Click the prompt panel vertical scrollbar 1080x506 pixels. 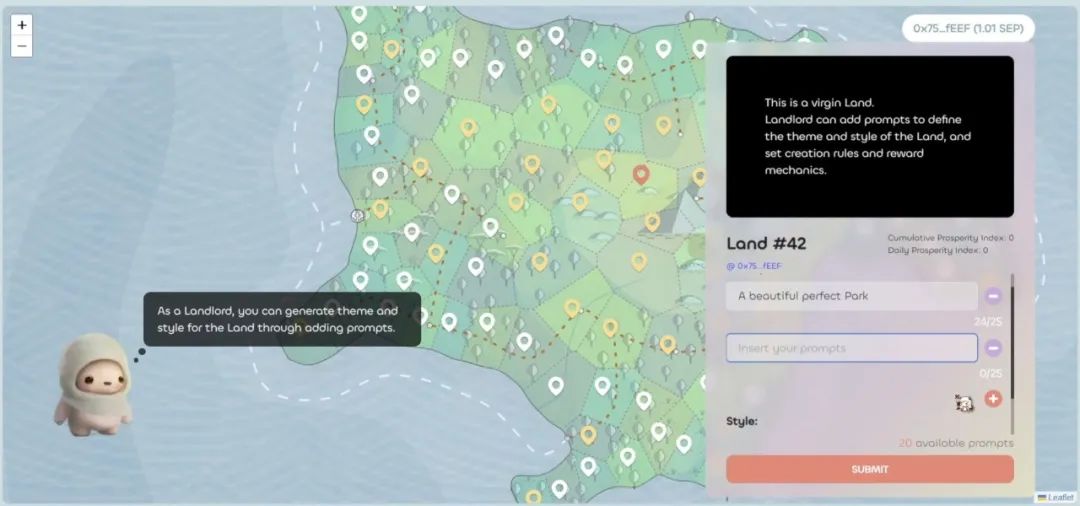click(1012, 355)
